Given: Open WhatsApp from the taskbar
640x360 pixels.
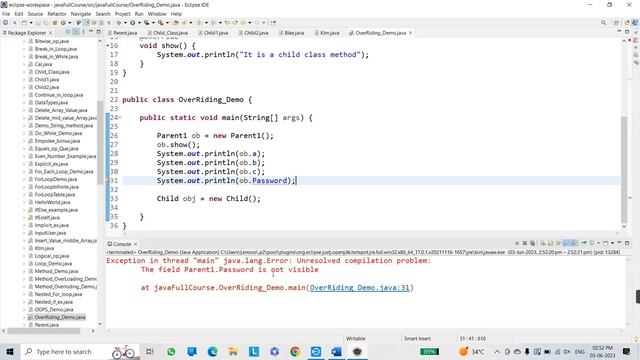Looking at the screenshot, I should [x=171, y=351].
